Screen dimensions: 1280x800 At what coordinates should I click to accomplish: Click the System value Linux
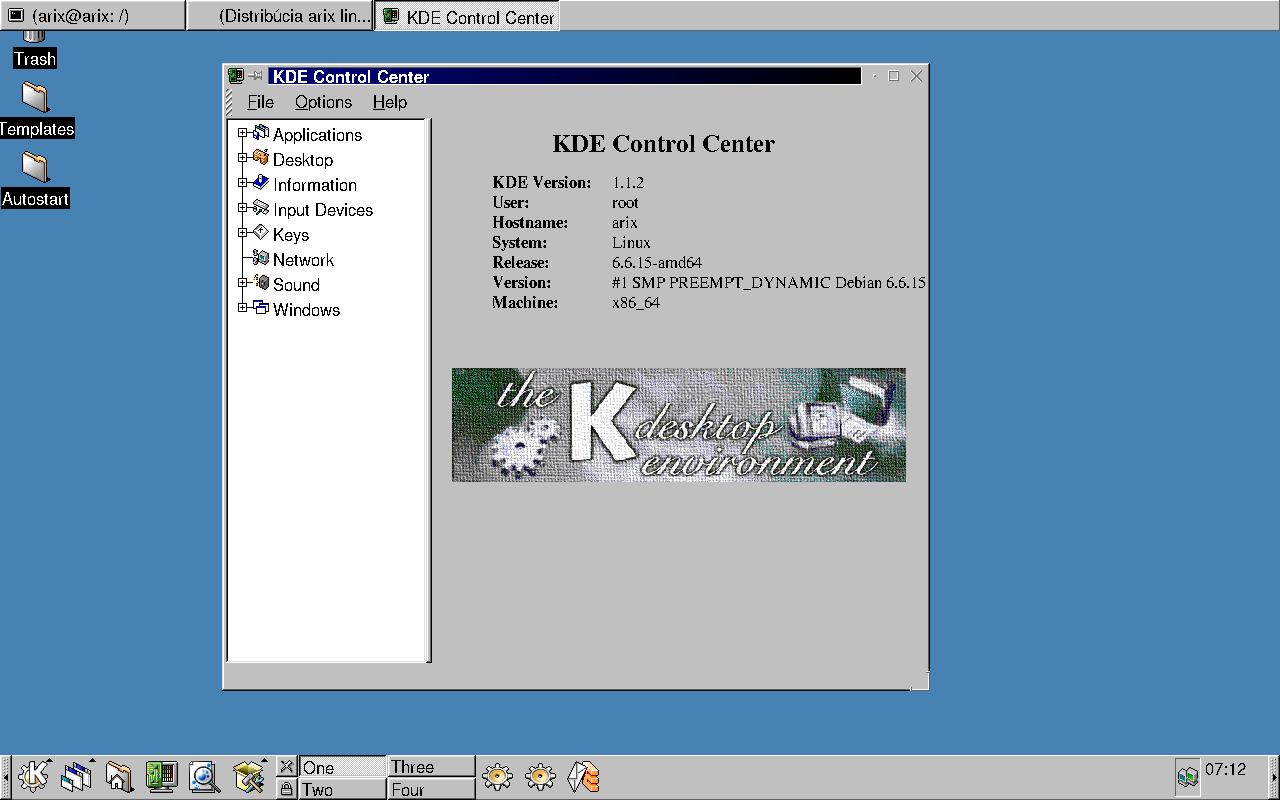pyautogui.click(x=631, y=243)
